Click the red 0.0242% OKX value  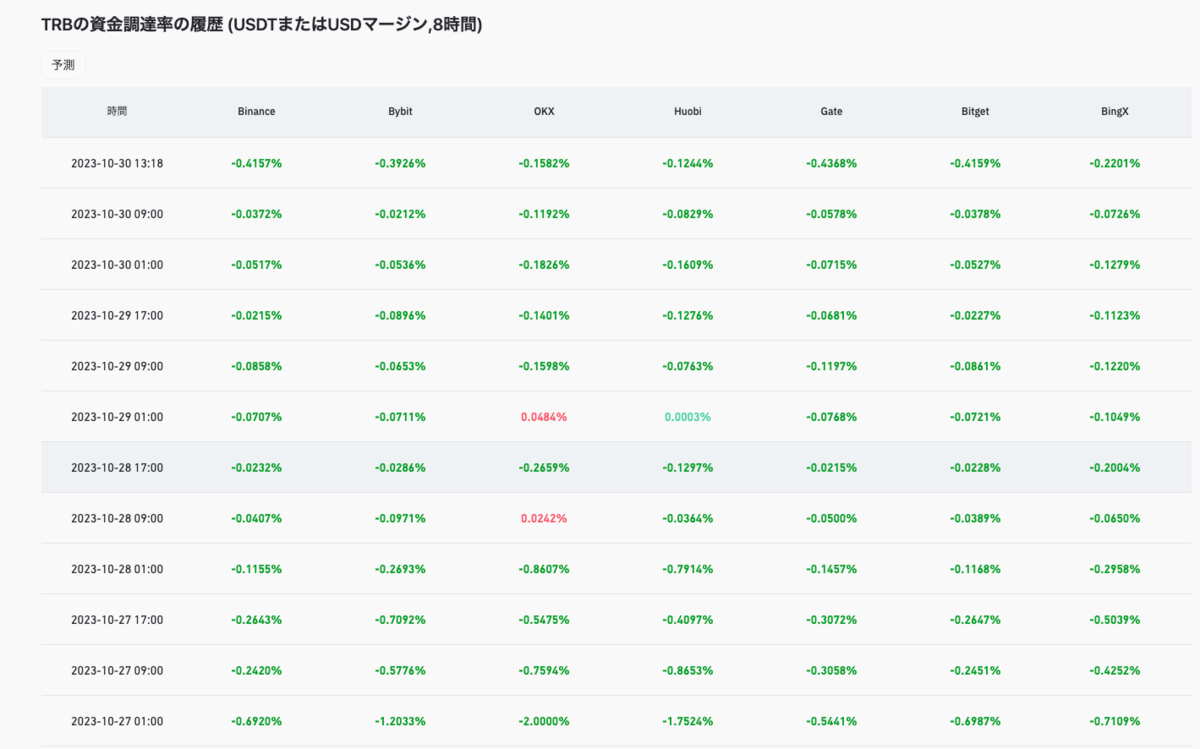pyautogui.click(x=544, y=518)
